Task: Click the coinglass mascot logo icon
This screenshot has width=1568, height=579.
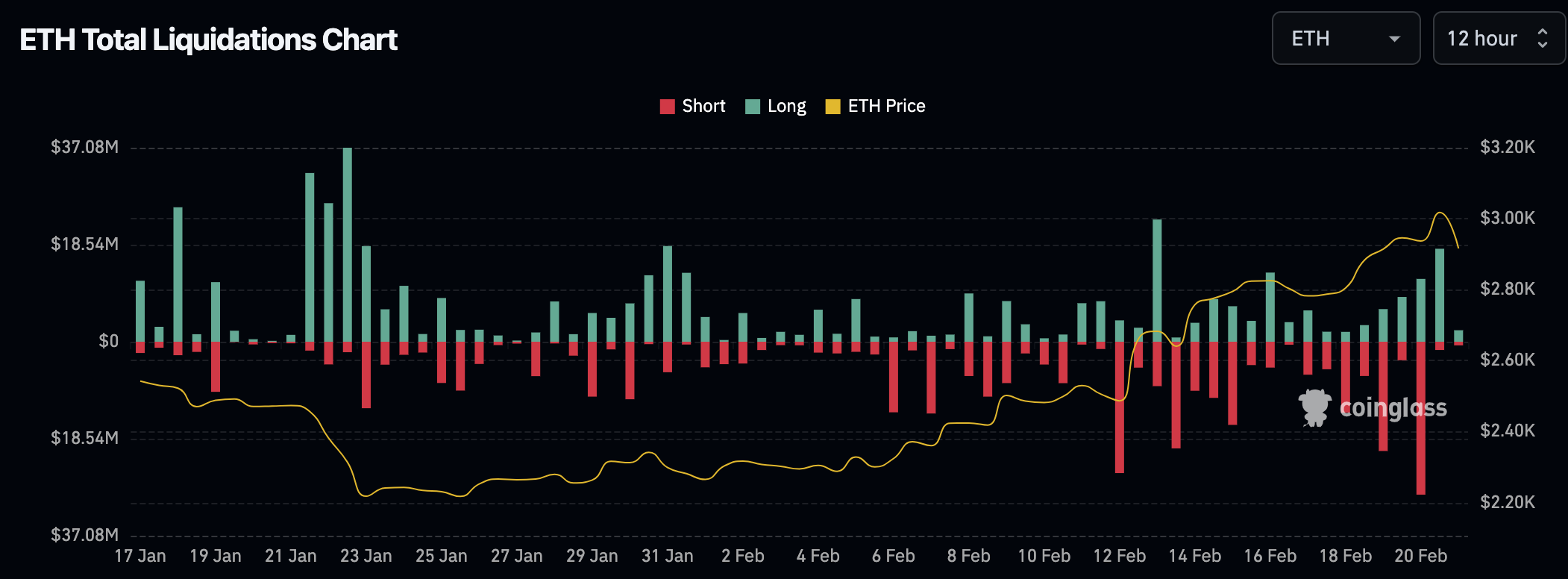Action: click(x=1314, y=407)
